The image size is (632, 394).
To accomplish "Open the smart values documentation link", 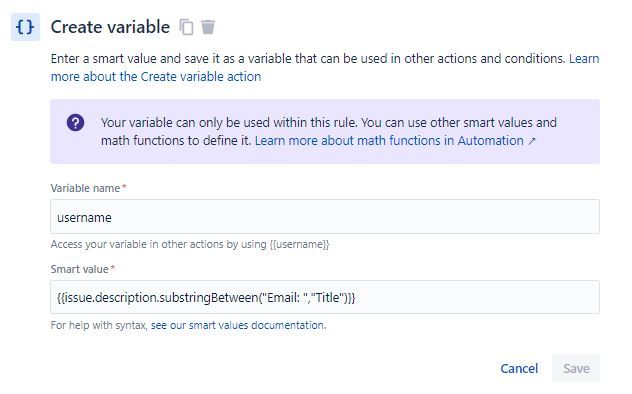I will (x=238, y=325).
